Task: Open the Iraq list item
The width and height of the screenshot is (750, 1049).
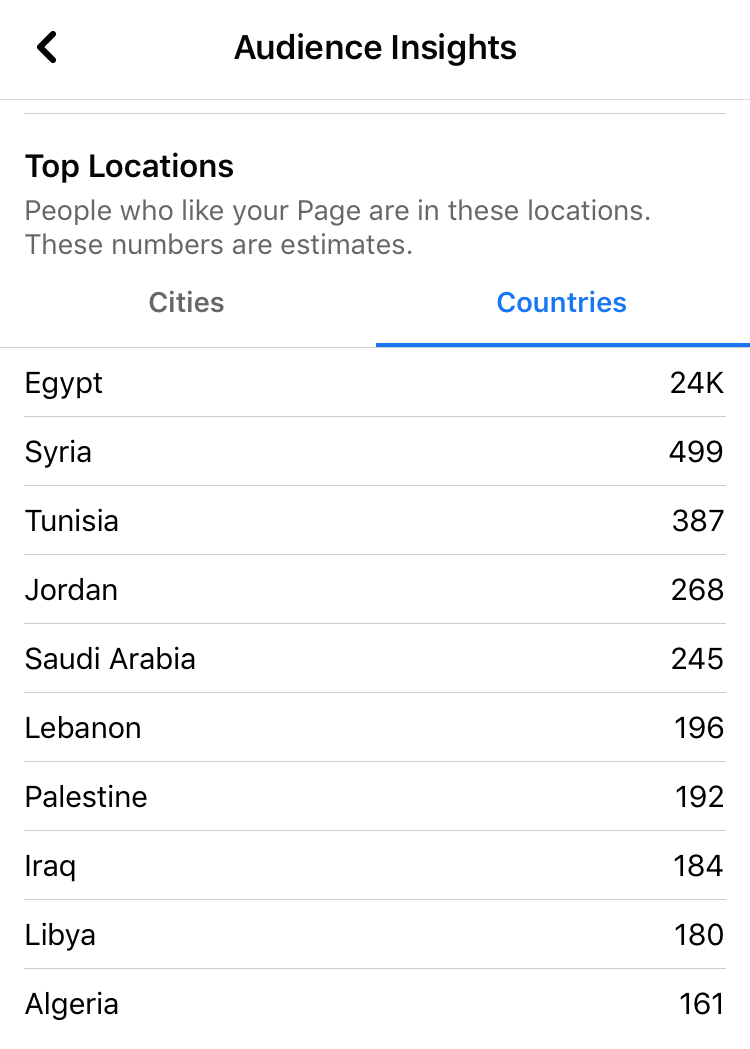Action: pyautogui.click(x=375, y=866)
